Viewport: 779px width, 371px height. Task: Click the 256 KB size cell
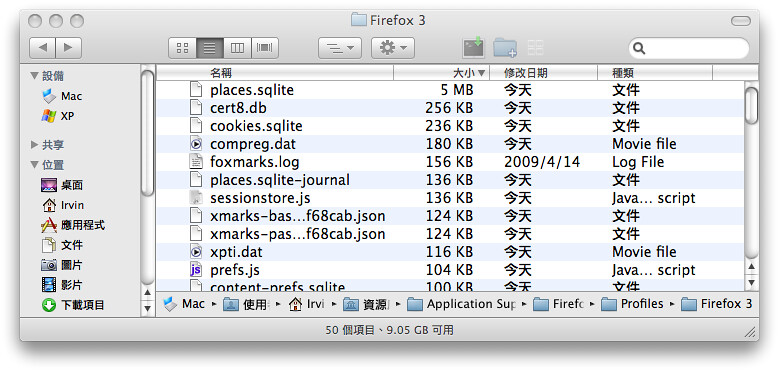point(449,108)
